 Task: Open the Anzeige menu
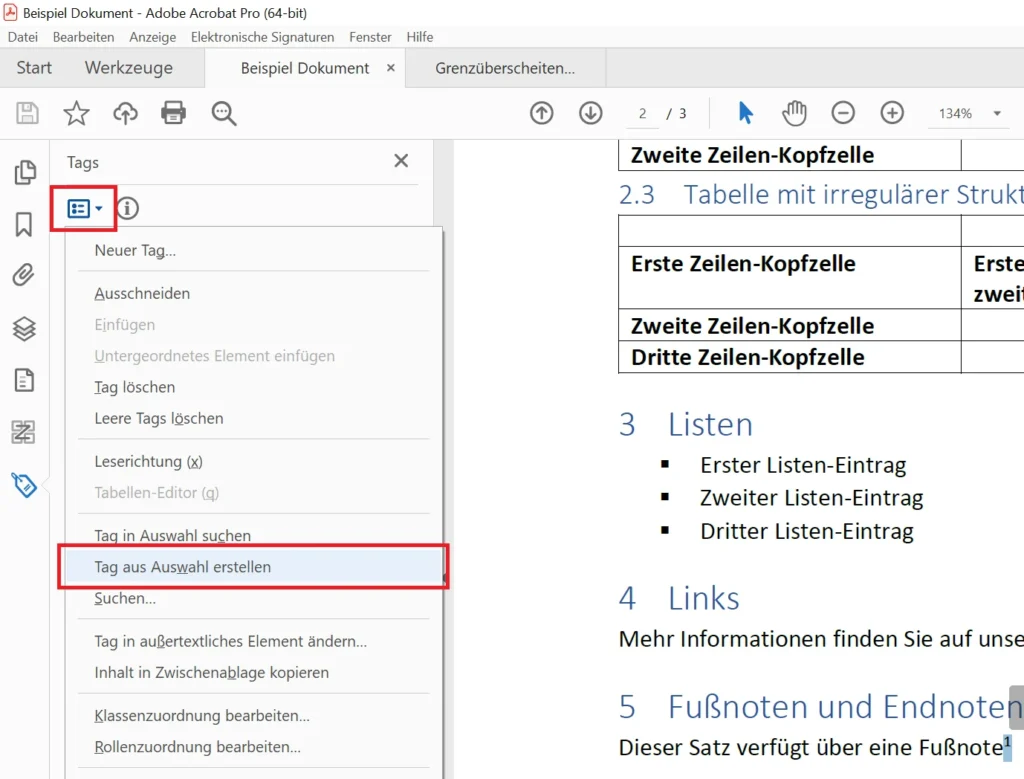[x=152, y=37]
